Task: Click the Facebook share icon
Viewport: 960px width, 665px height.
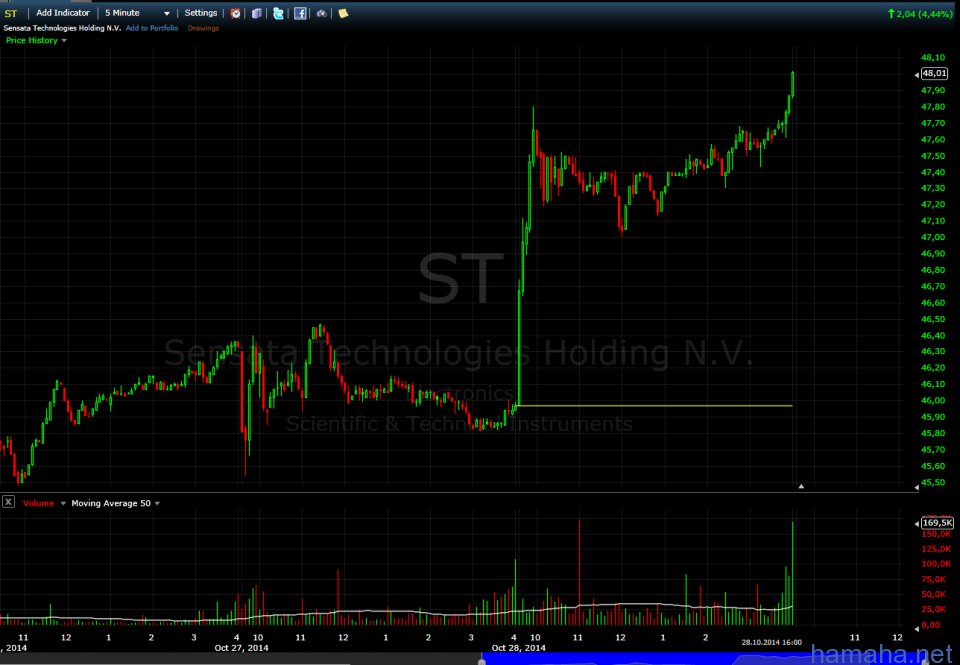Action: point(300,13)
